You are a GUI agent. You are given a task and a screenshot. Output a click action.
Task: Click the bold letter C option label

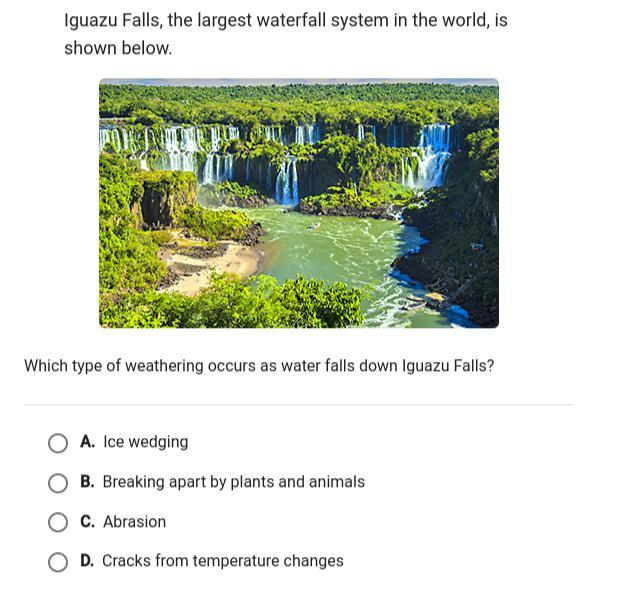pos(87,522)
